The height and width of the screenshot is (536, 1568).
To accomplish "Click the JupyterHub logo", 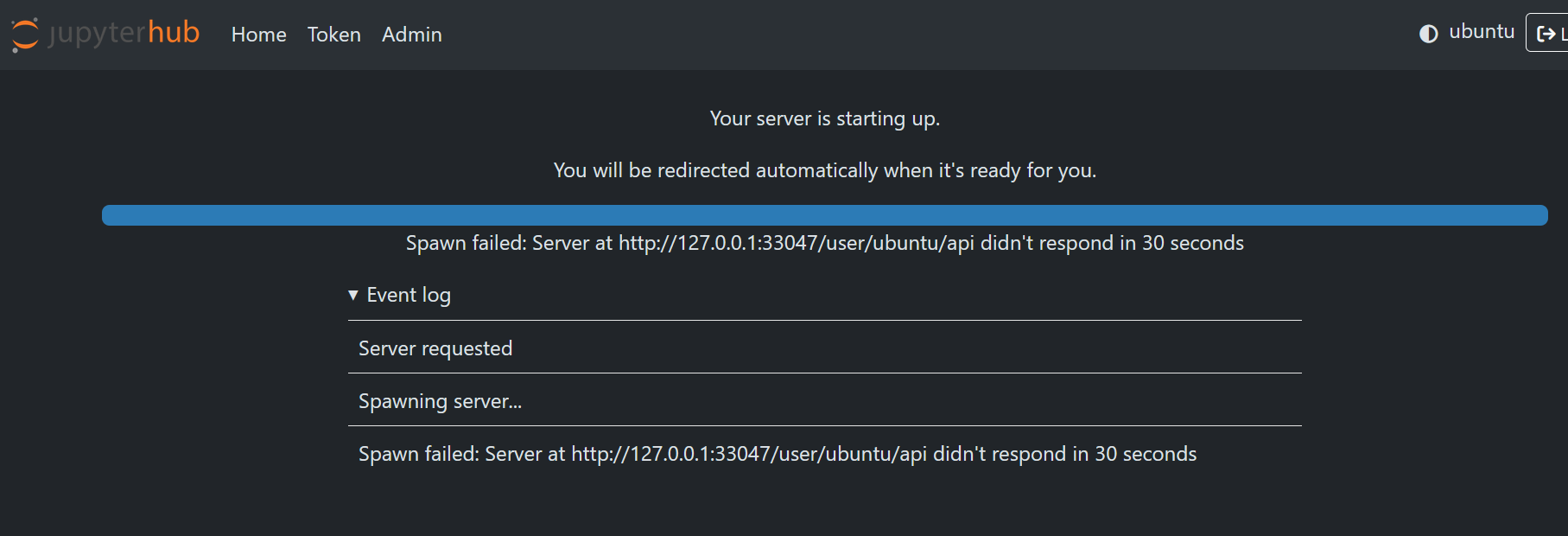I will [x=105, y=34].
